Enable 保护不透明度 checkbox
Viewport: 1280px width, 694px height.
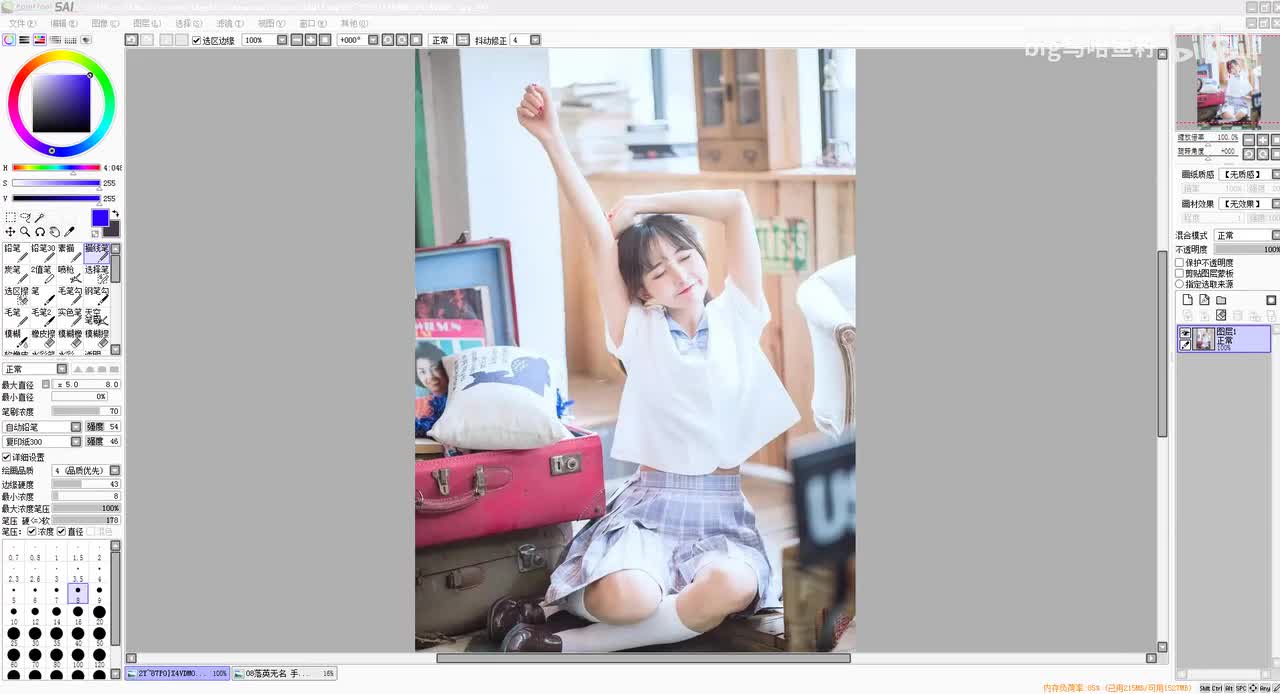click(1180, 262)
